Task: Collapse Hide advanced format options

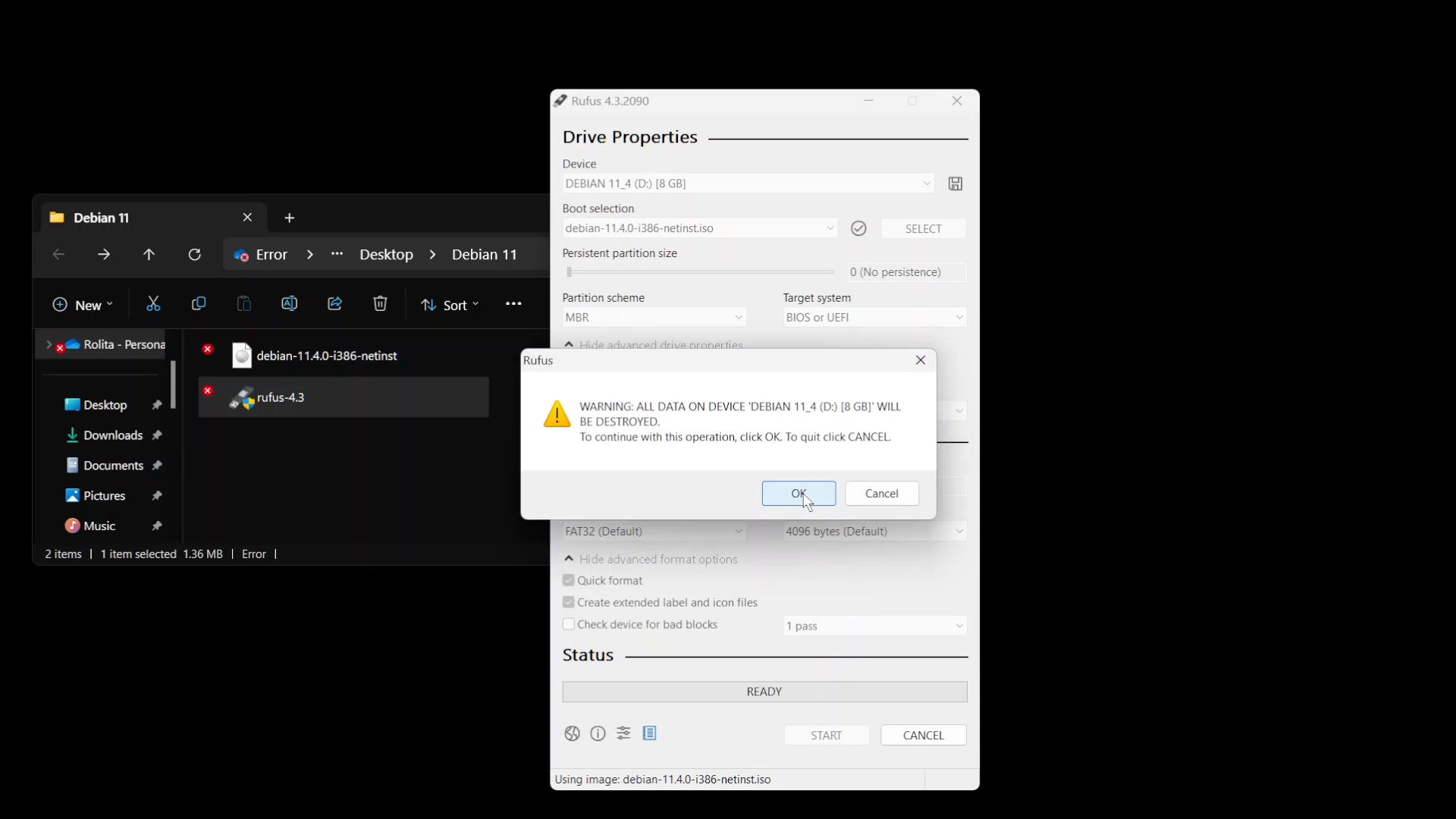Action: click(x=651, y=559)
